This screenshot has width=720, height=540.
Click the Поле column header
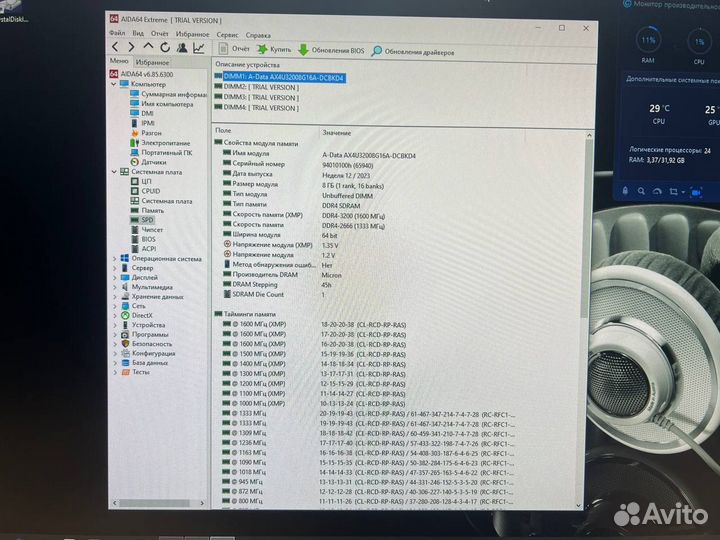tap(265, 131)
